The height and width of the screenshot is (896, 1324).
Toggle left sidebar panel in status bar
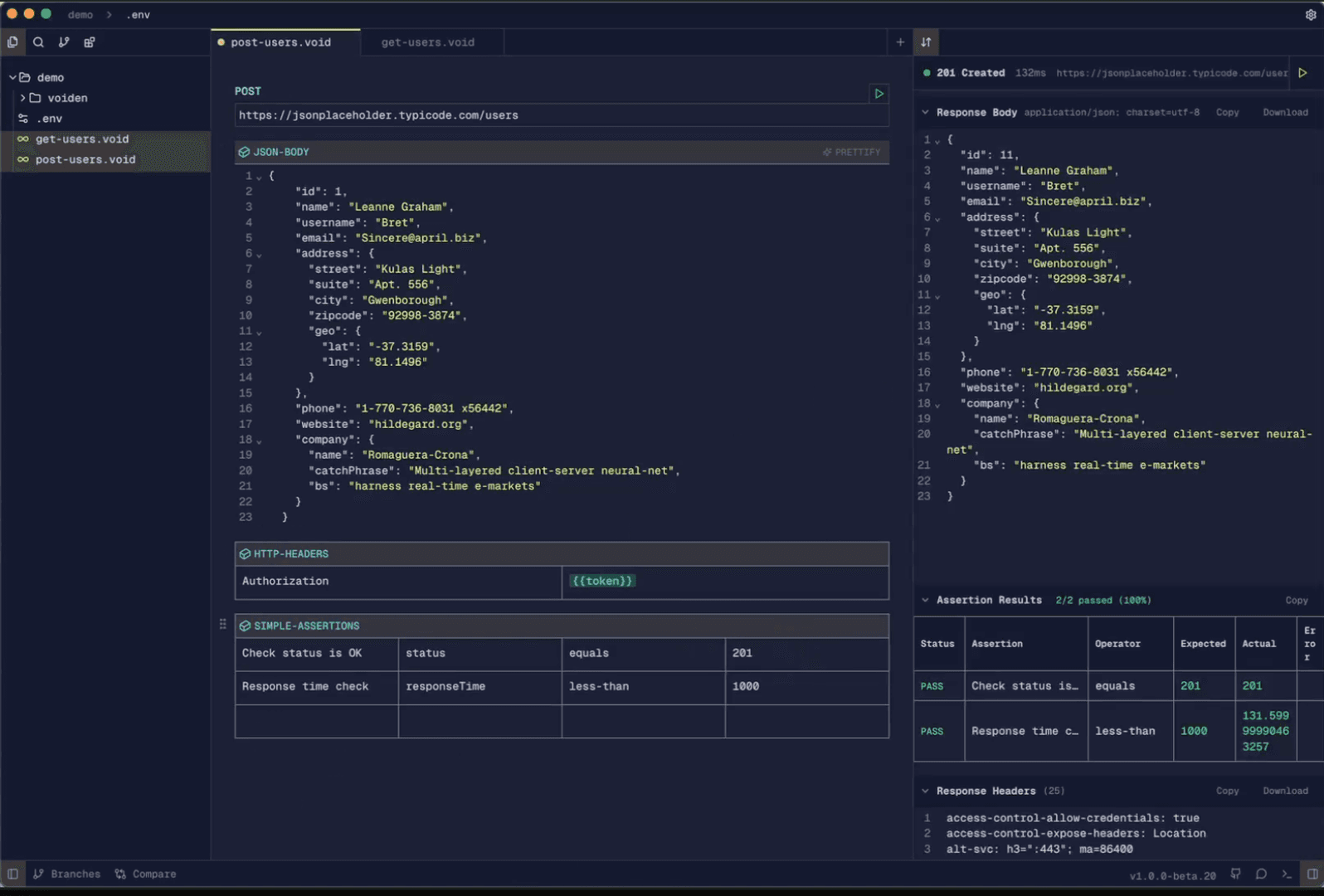point(12,874)
